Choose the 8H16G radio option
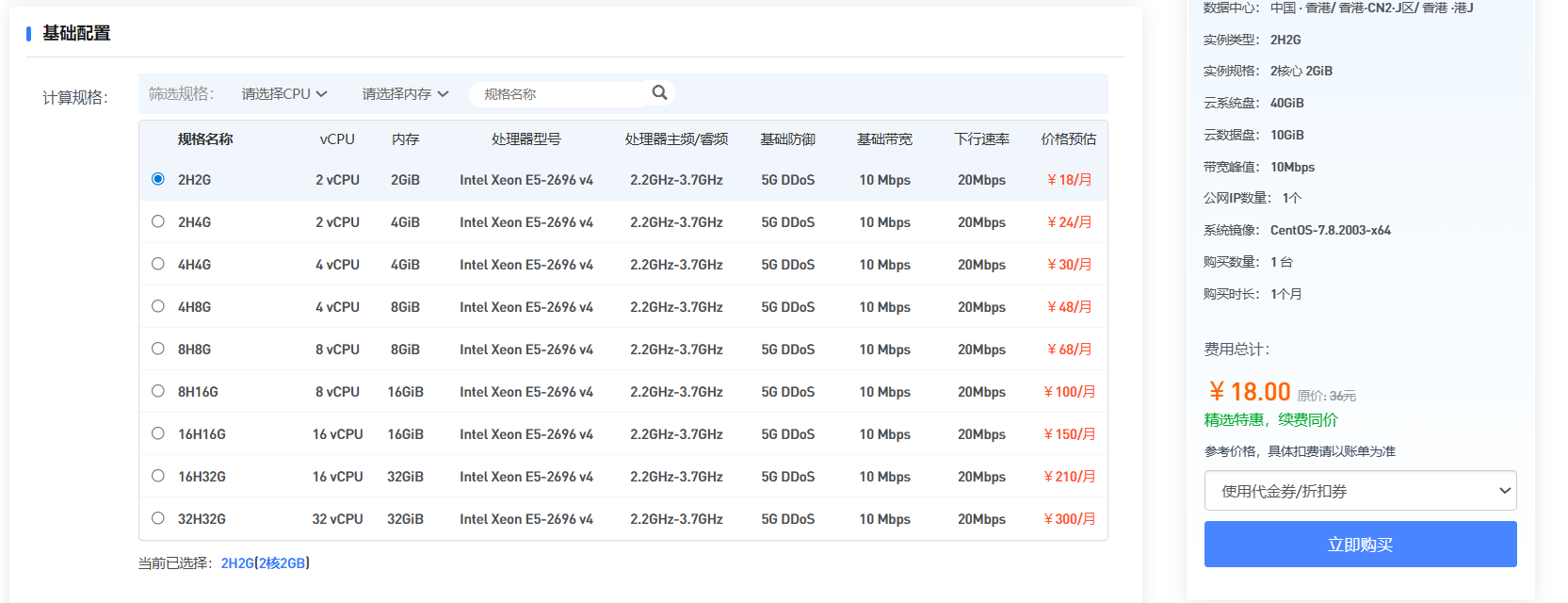Viewport: 1568px width, 603px height. pyautogui.click(x=158, y=391)
